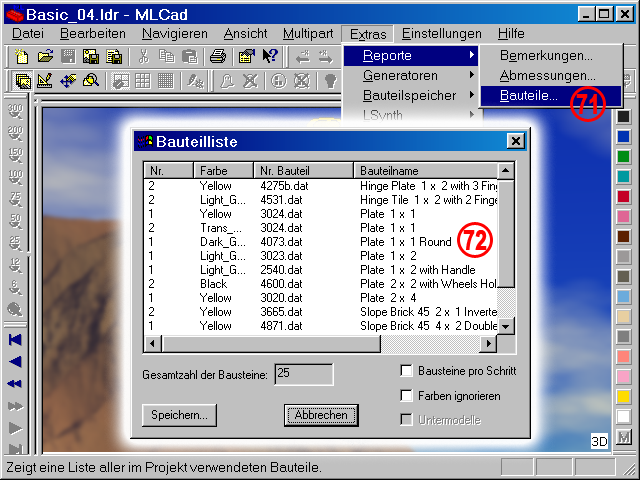Expand the Generatoren submenu
The width and height of the screenshot is (640, 480).
pyautogui.click(x=410, y=76)
